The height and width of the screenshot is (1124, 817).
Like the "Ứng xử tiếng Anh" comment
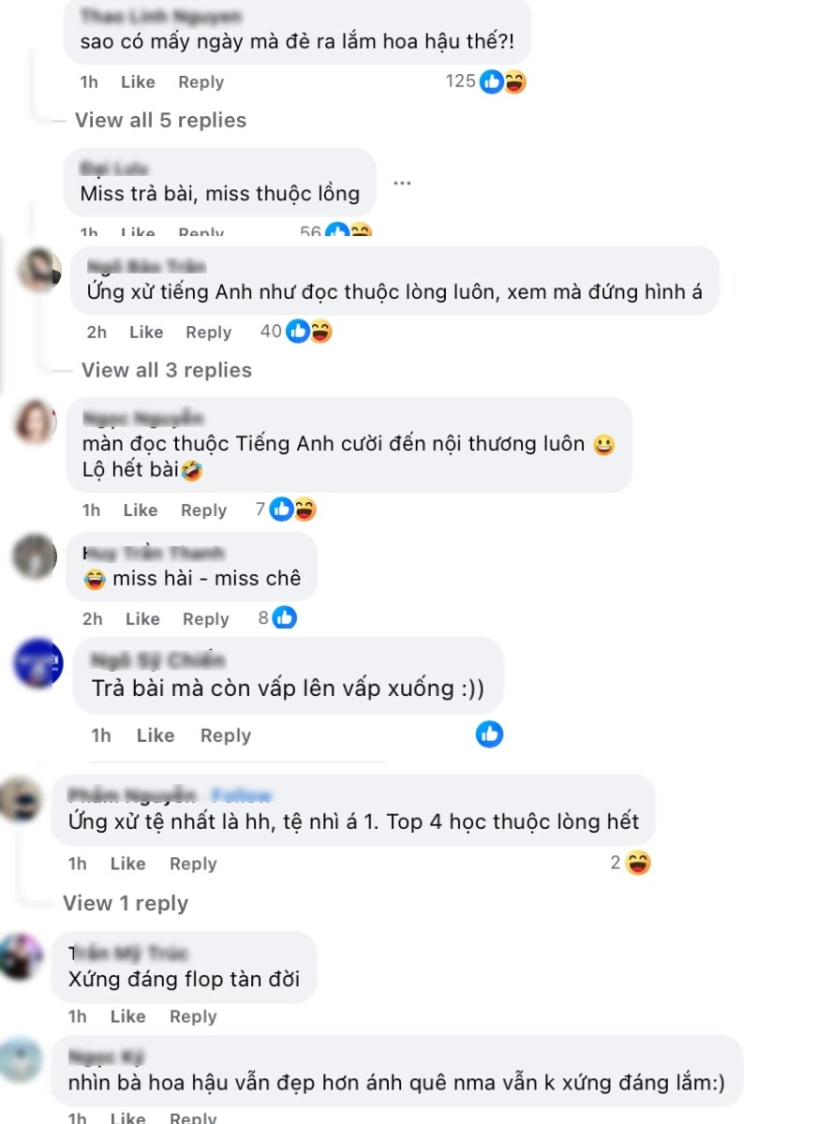[x=146, y=332]
